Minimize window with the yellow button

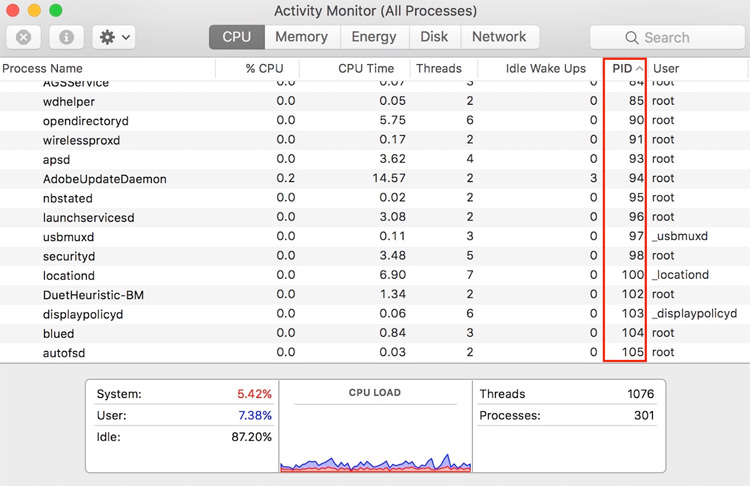click(34, 11)
